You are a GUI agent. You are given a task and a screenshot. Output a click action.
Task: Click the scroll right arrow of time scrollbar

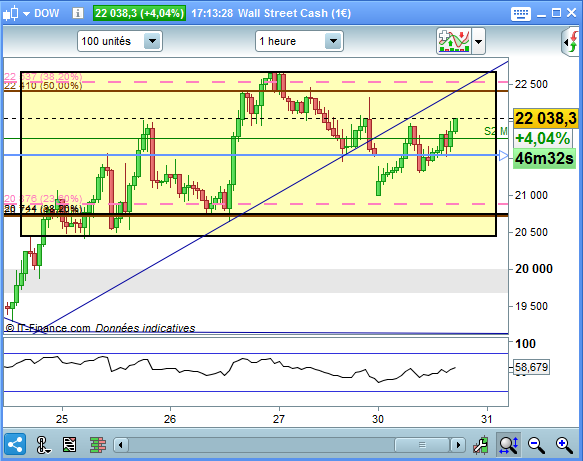458,445
